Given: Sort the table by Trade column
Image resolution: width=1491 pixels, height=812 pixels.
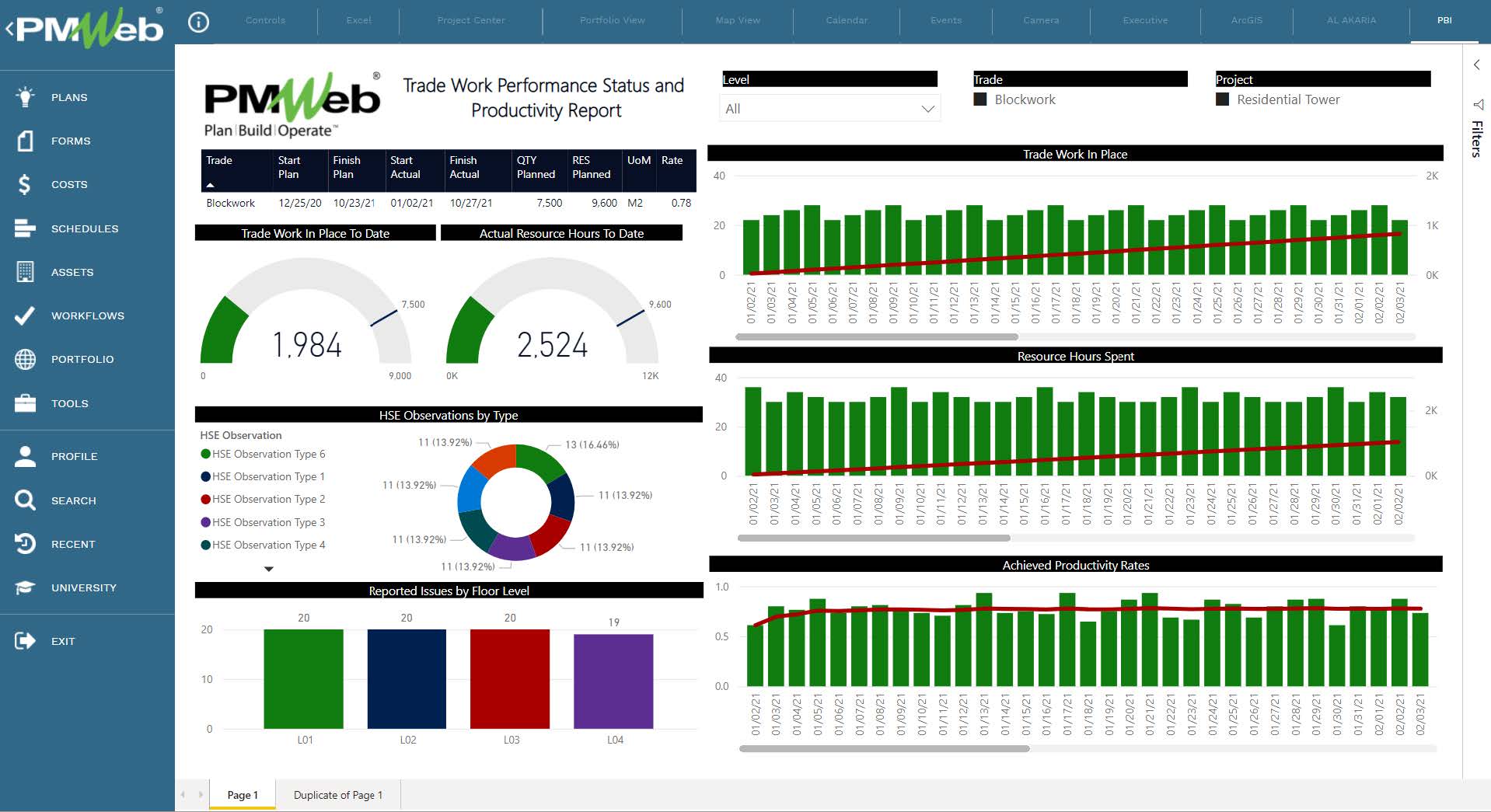Looking at the screenshot, I should click(236, 169).
